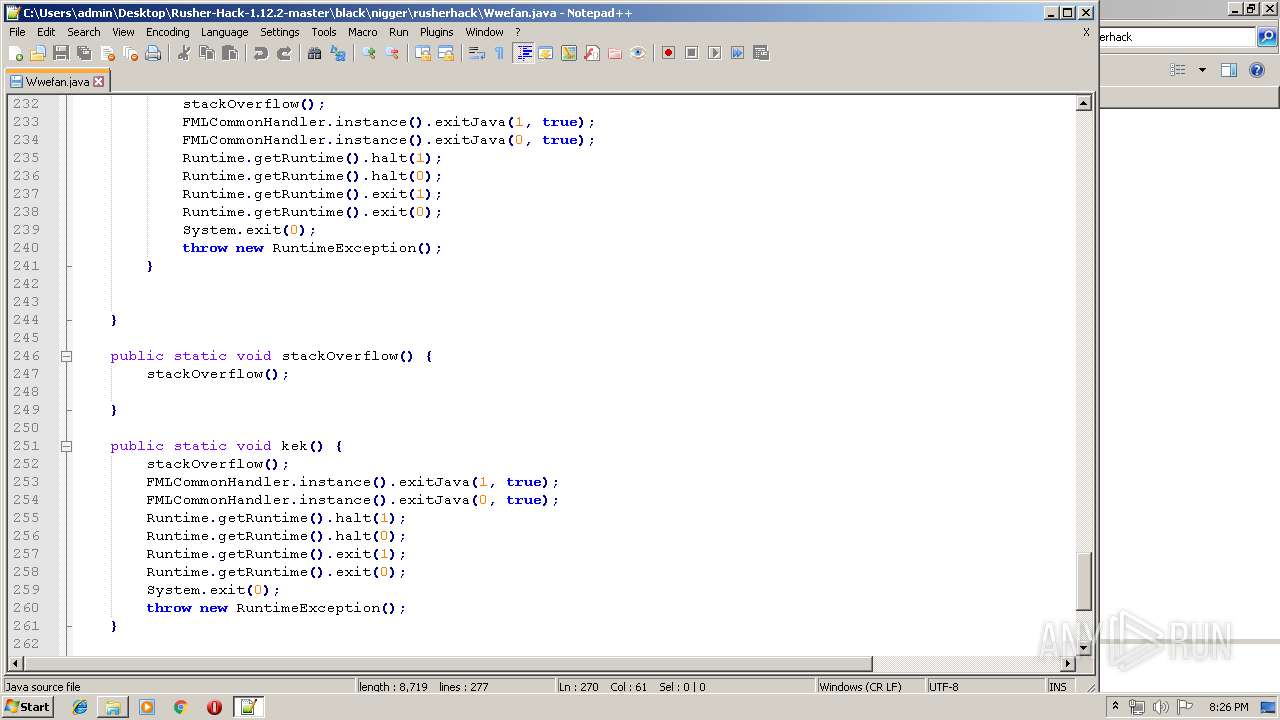The height and width of the screenshot is (720, 1280).
Task: Open the Replace dialog icon
Action: 338,53
